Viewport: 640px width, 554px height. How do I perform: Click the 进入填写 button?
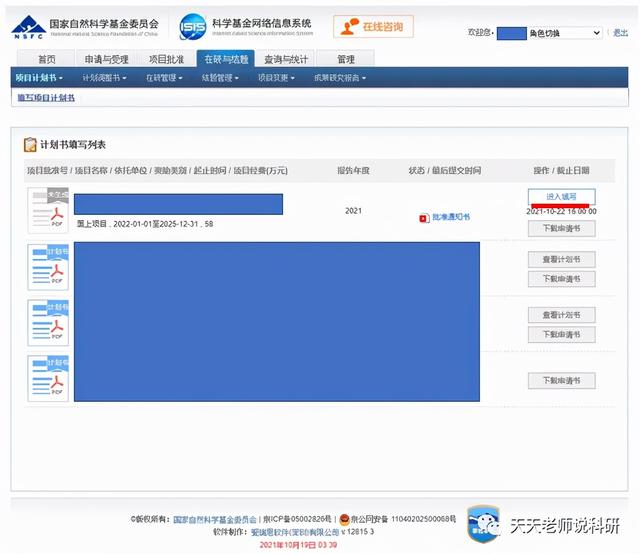point(561,197)
